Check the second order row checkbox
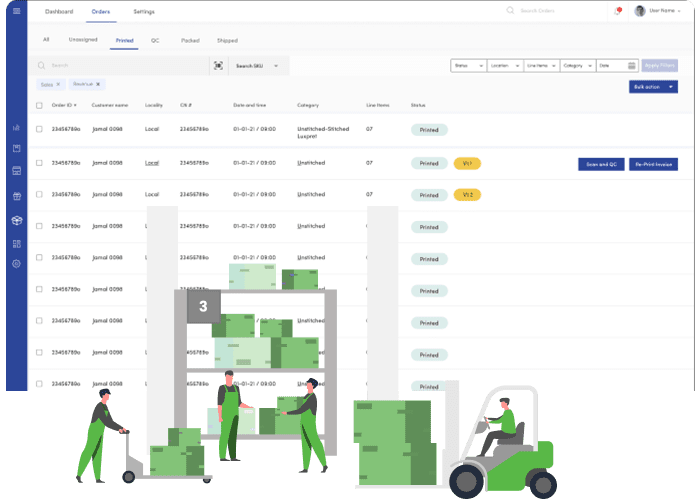The width and height of the screenshot is (700, 500). 39,162
